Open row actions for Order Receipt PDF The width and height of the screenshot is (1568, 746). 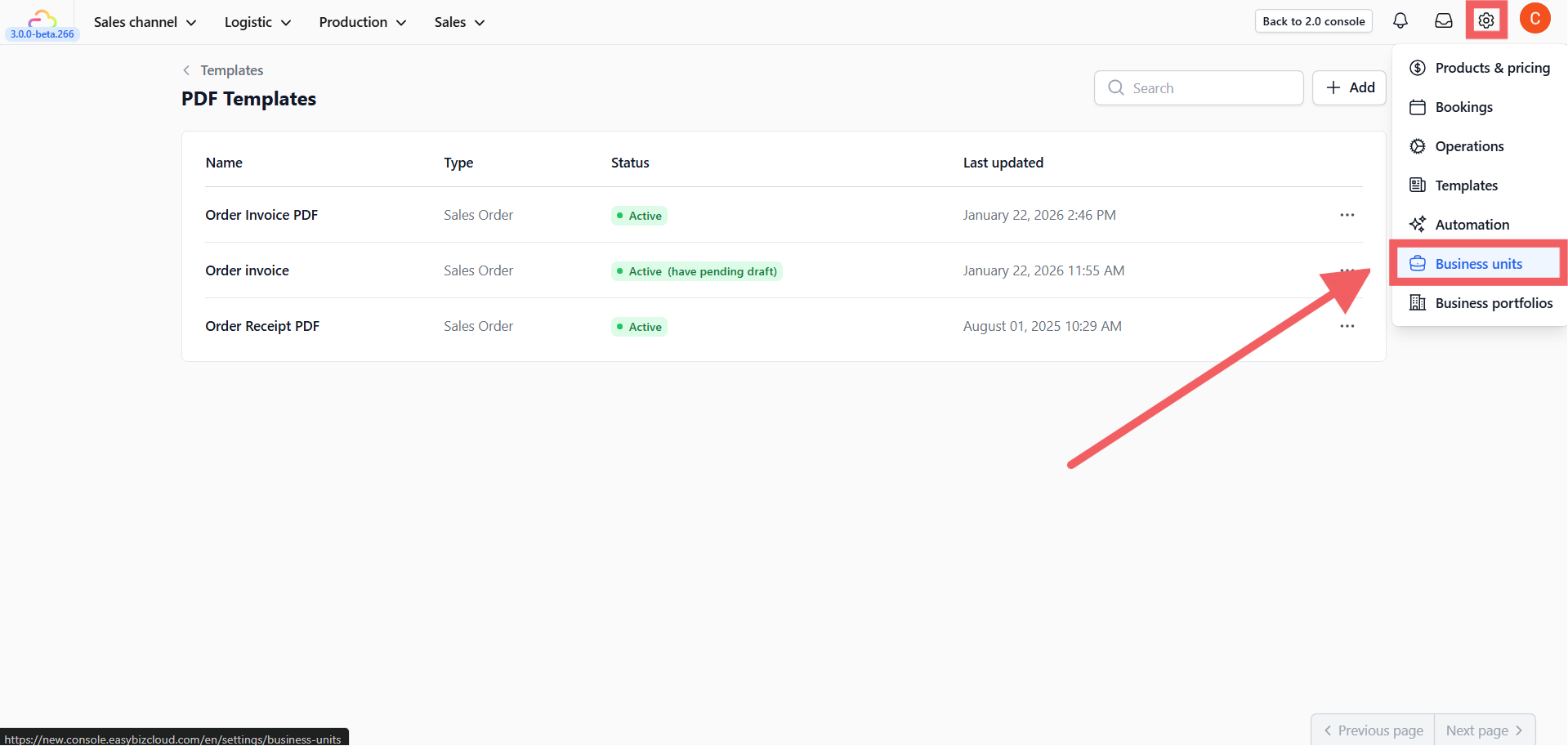click(1347, 326)
